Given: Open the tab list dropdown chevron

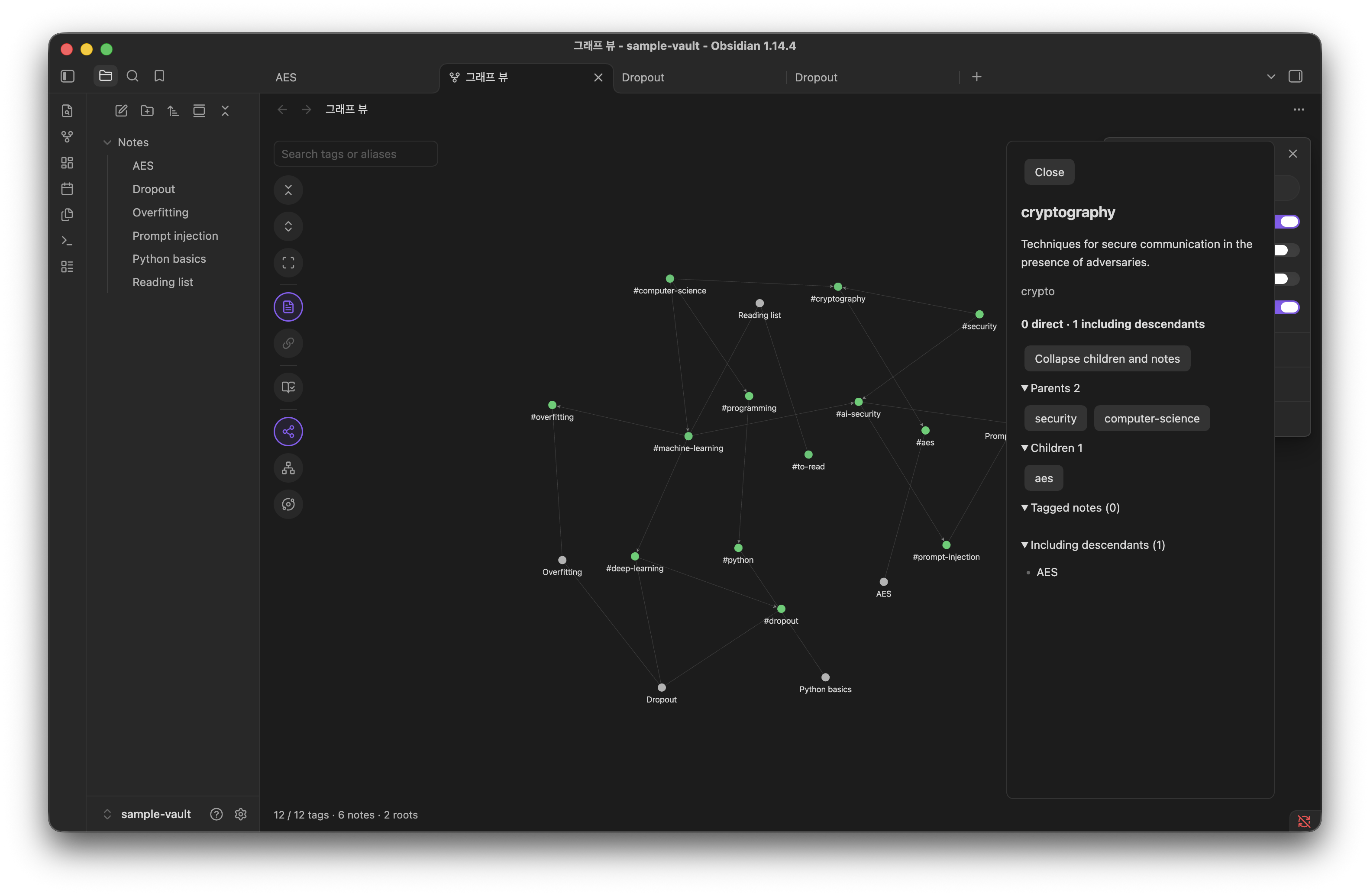Looking at the screenshot, I should 1271,77.
